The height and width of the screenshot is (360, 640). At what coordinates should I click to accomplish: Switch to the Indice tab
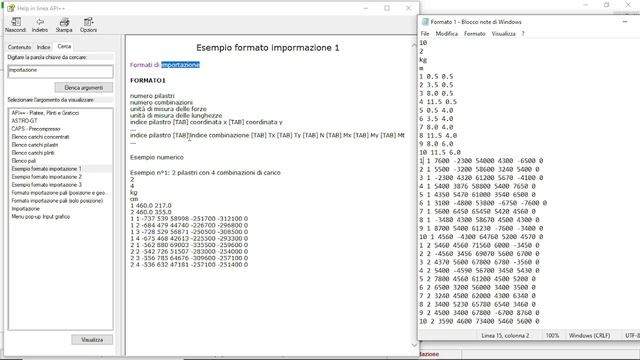pyautogui.click(x=43, y=47)
